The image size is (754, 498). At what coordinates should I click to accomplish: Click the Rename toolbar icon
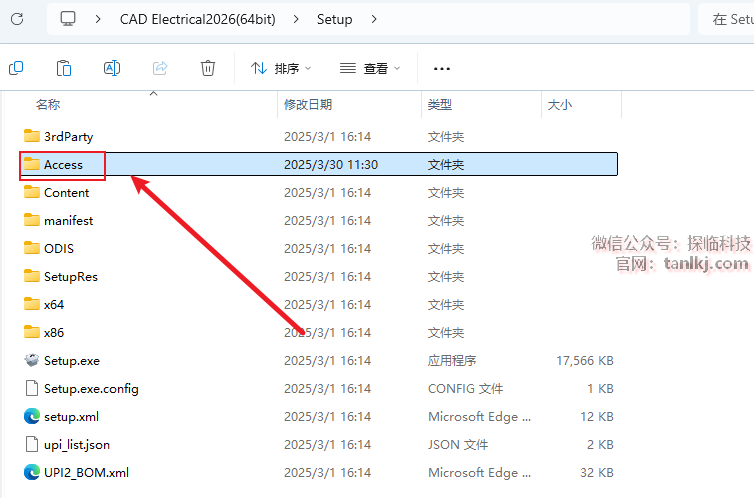[112, 68]
